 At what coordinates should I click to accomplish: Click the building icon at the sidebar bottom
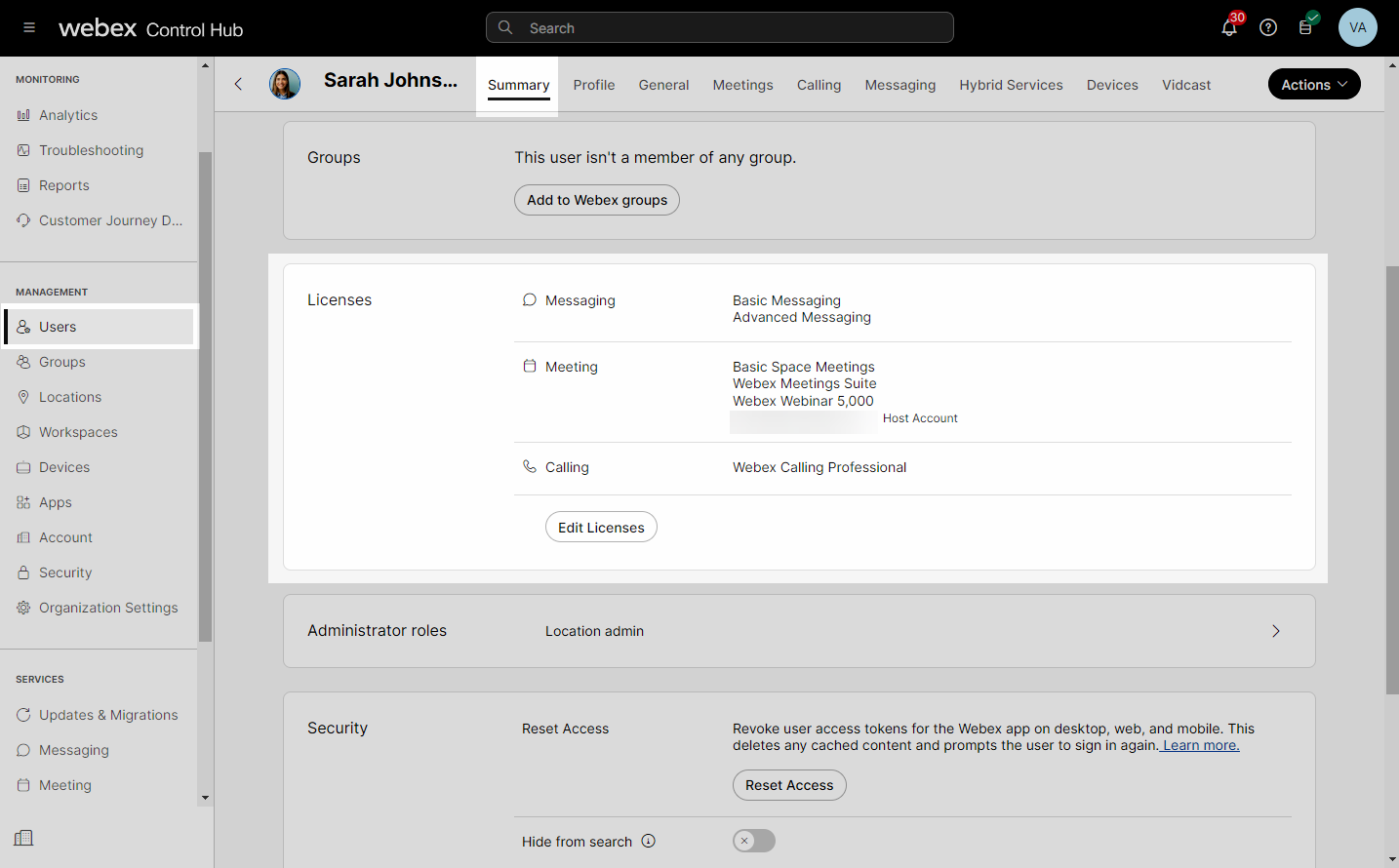[24, 838]
